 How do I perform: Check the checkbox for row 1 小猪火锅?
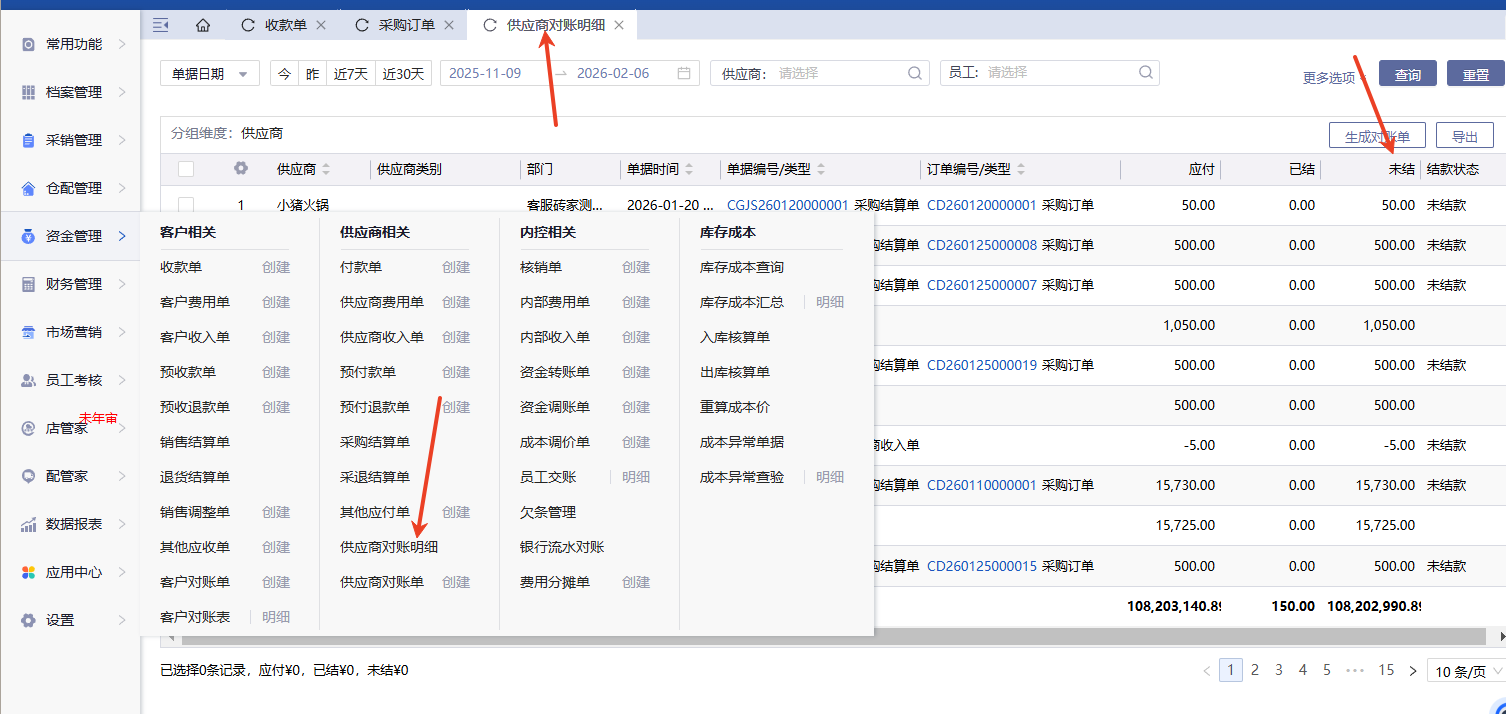coord(186,205)
